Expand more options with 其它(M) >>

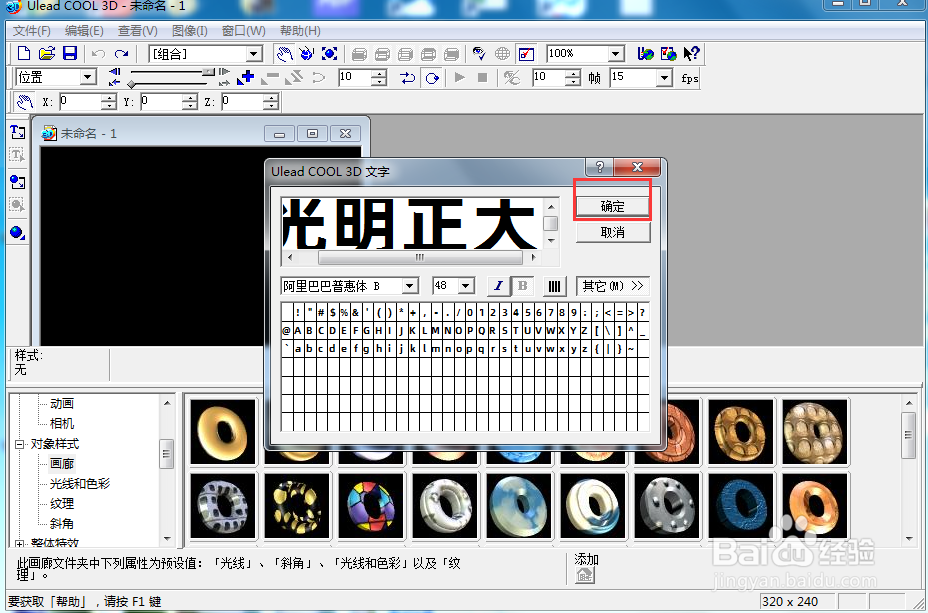pyautogui.click(x=613, y=286)
